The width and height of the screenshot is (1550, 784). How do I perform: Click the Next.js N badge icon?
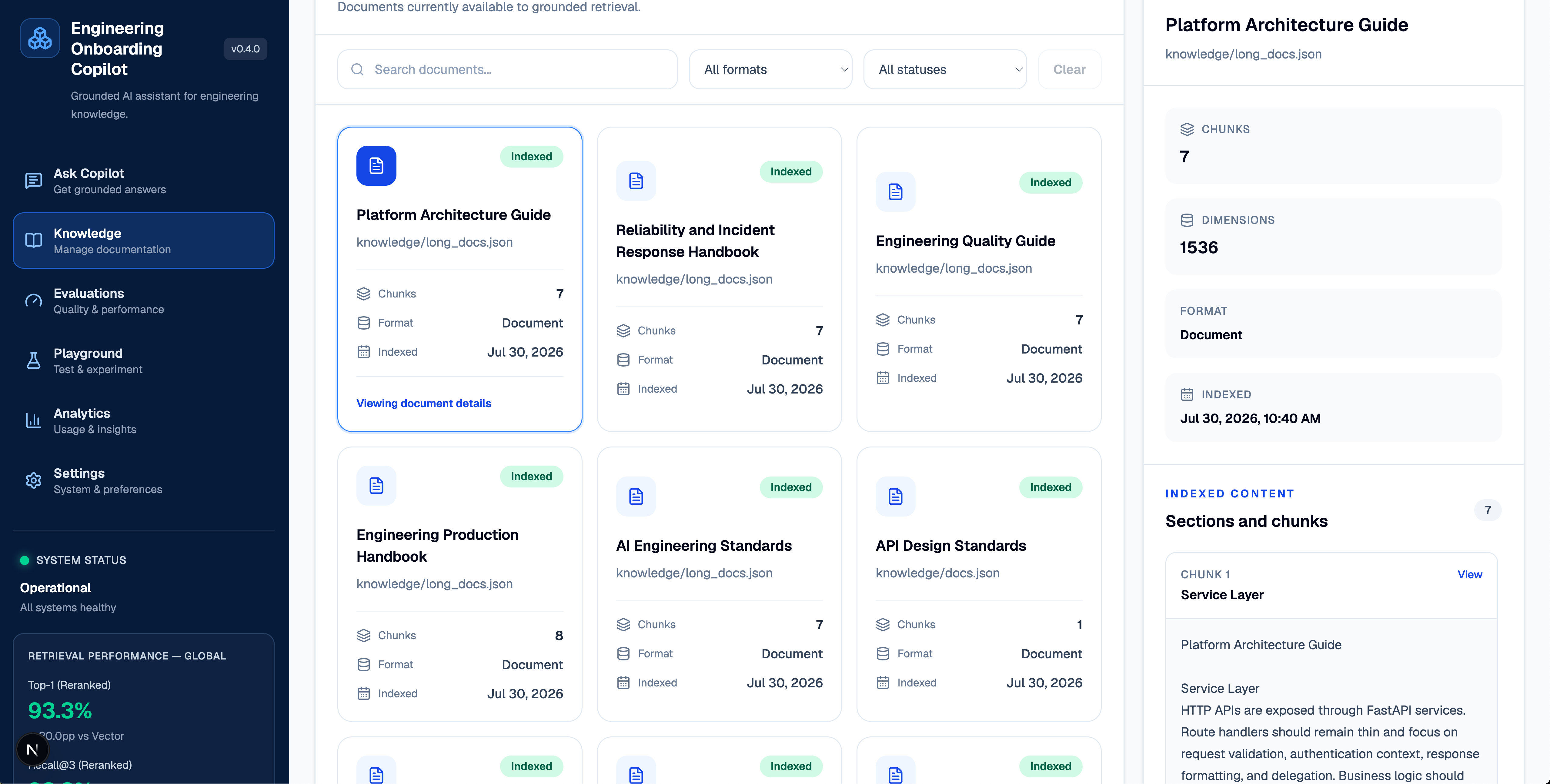(32, 749)
